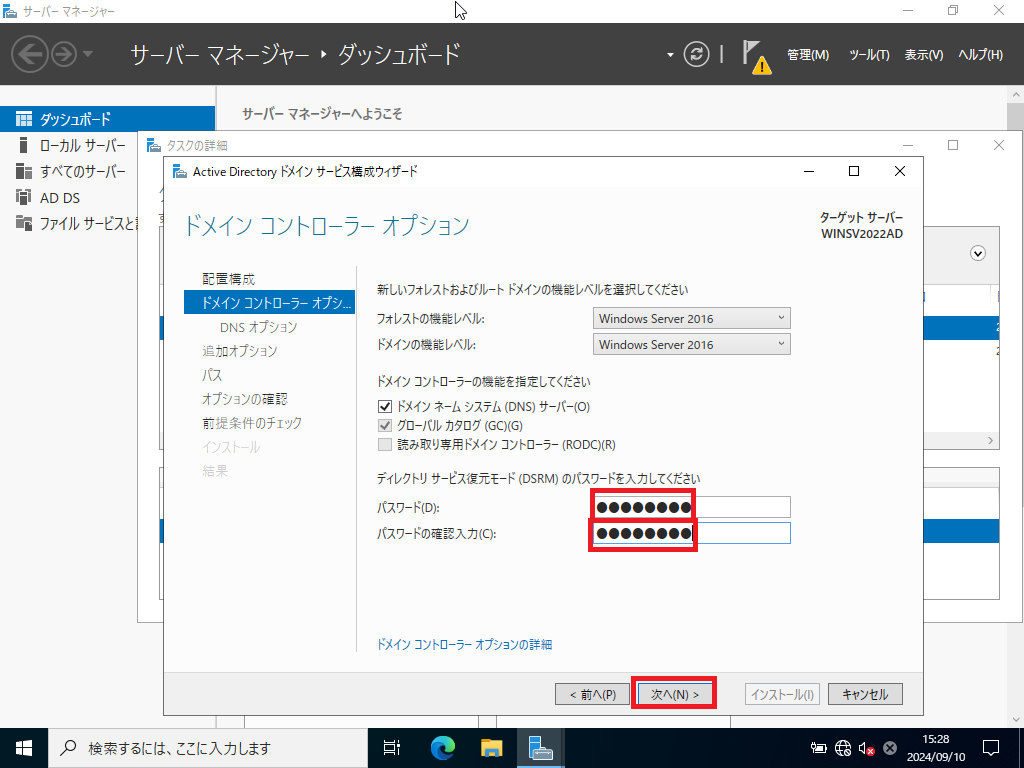Click the taskbar search box
The width and height of the screenshot is (1024, 768).
208,748
